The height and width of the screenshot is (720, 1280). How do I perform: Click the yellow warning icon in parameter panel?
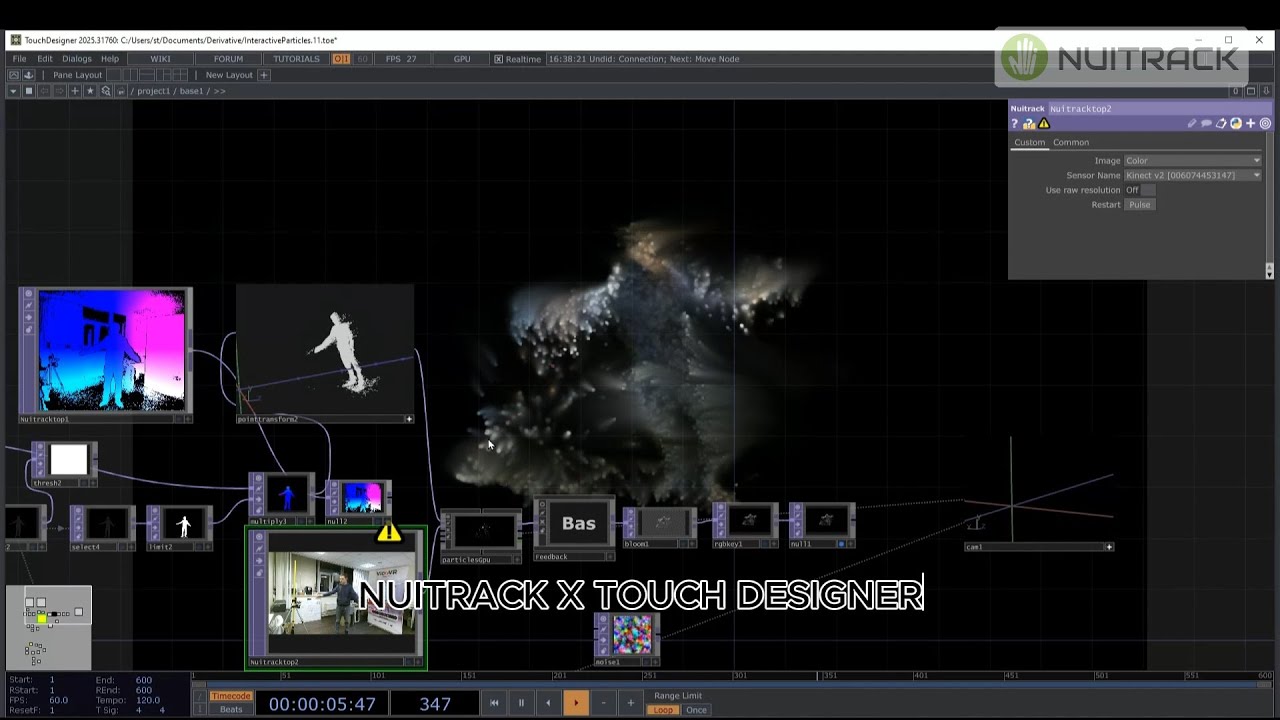pyautogui.click(x=1044, y=124)
